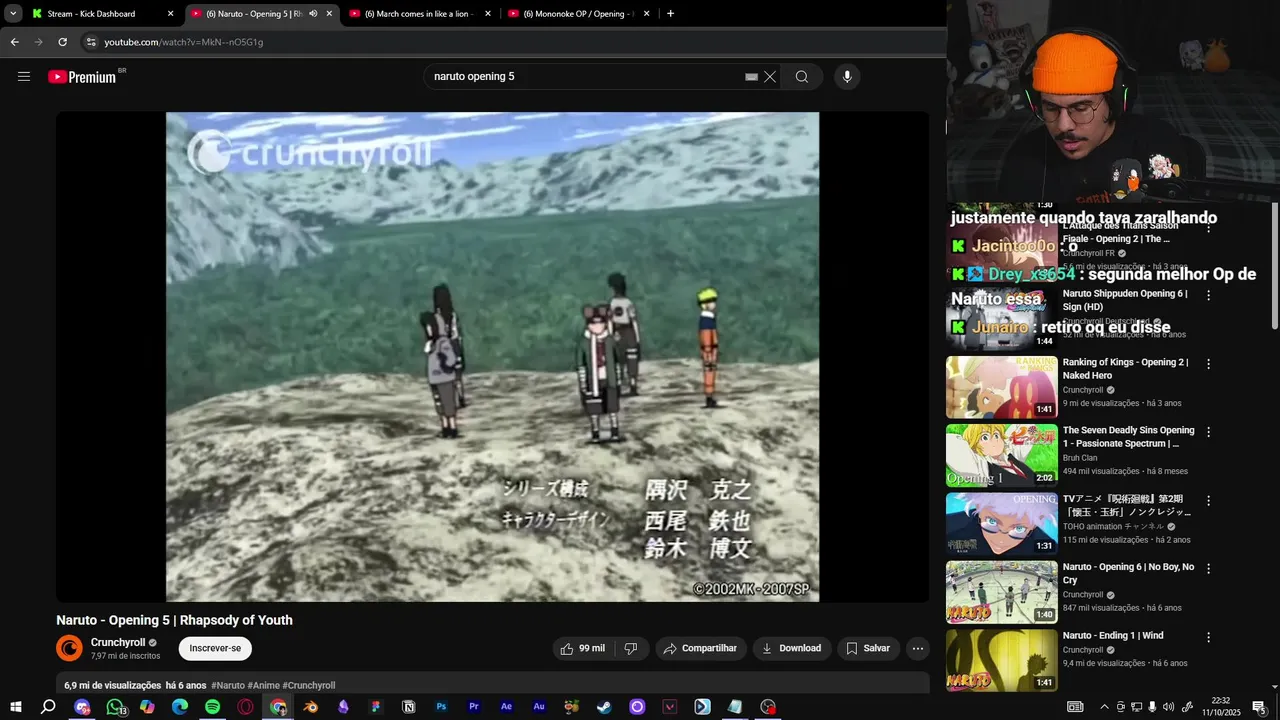Open the on-screen keyboard in search box
Image resolution: width=1280 pixels, height=720 pixels.
[x=751, y=76]
